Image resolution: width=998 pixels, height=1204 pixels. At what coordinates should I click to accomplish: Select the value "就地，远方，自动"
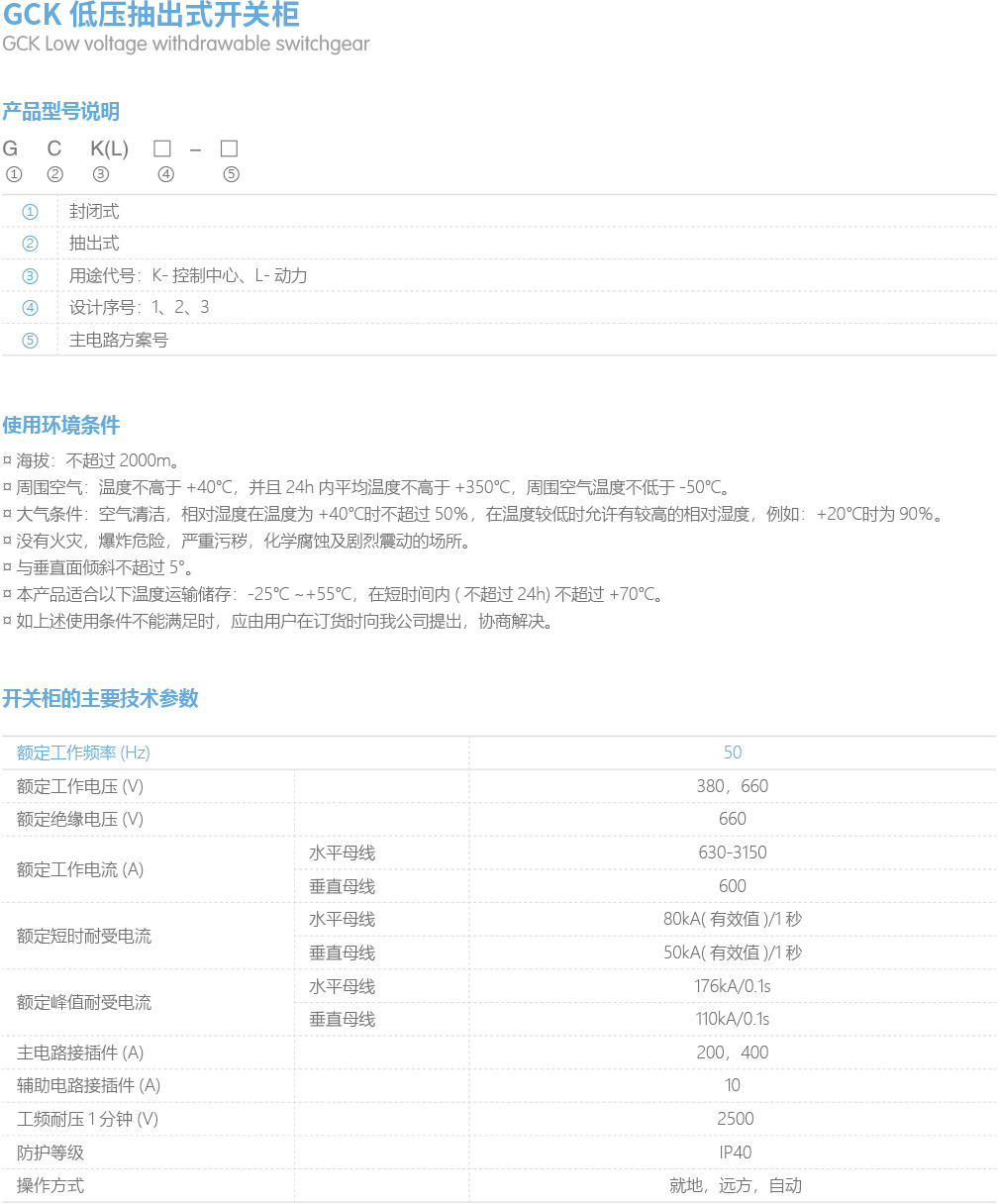pos(736,1185)
